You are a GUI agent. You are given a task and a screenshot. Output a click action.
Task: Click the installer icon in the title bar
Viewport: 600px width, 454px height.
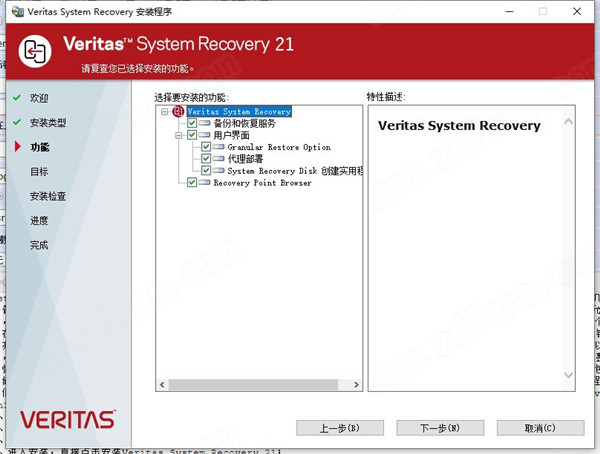tap(17, 11)
